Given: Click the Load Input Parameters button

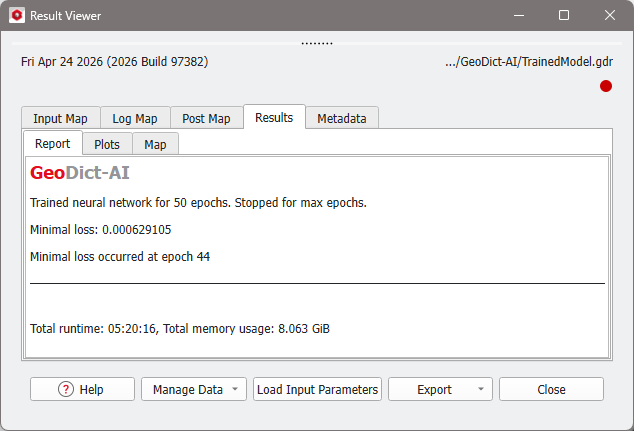Looking at the screenshot, I should [x=317, y=389].
